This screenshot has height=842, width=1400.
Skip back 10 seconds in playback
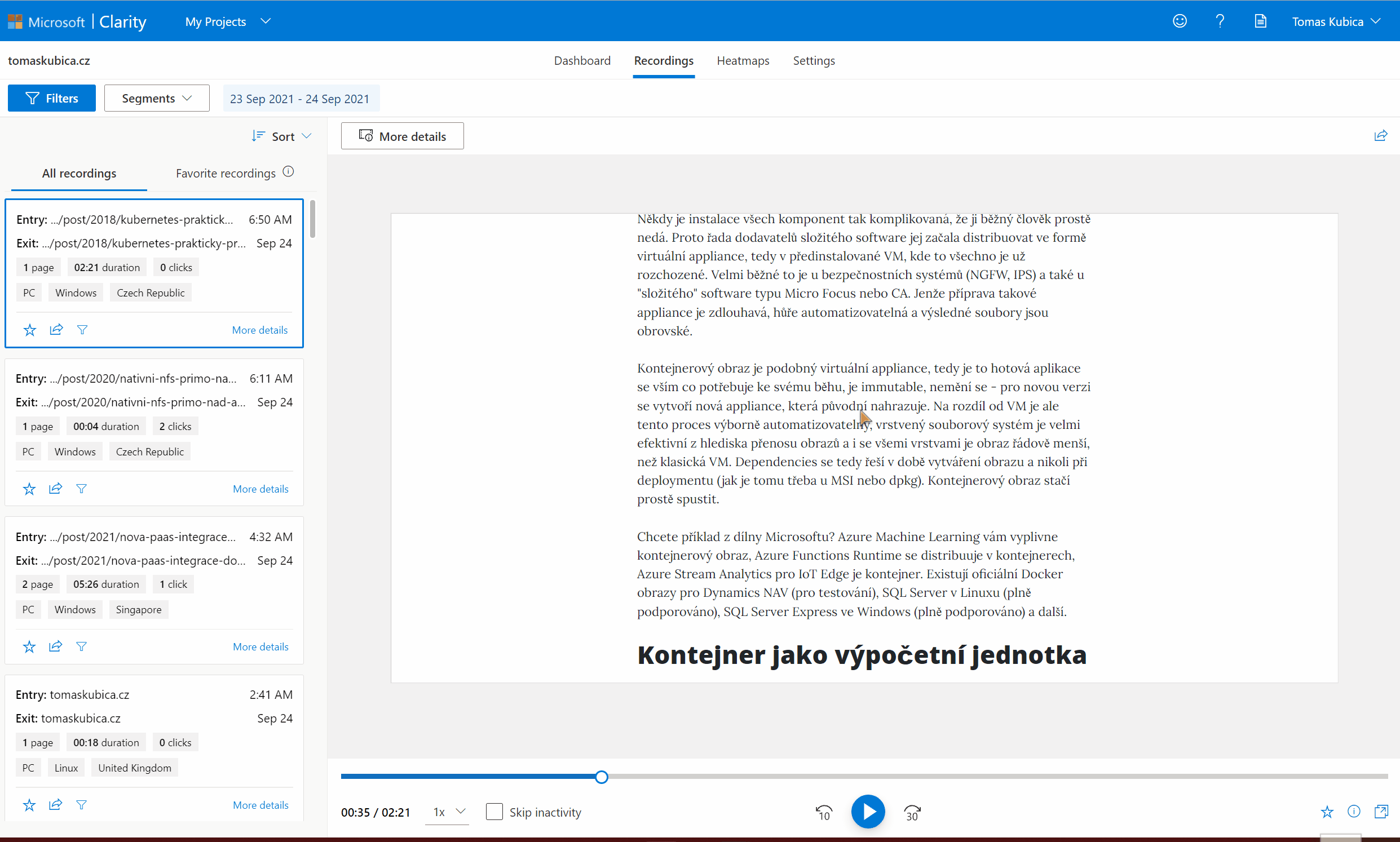click(x=823, y=813)
